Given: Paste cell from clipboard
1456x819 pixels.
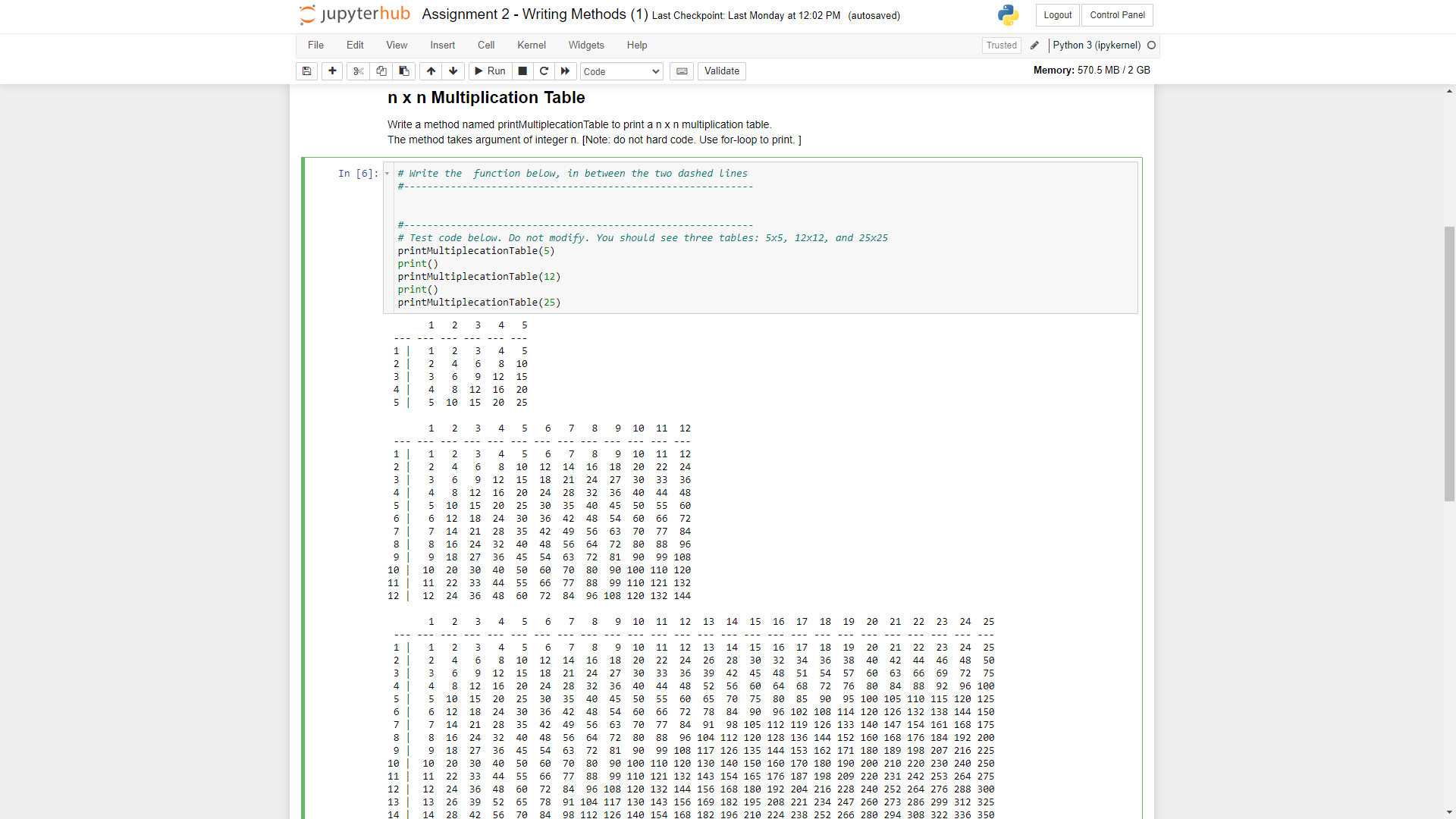Looking at the screenshot, I should pos(403,71).
